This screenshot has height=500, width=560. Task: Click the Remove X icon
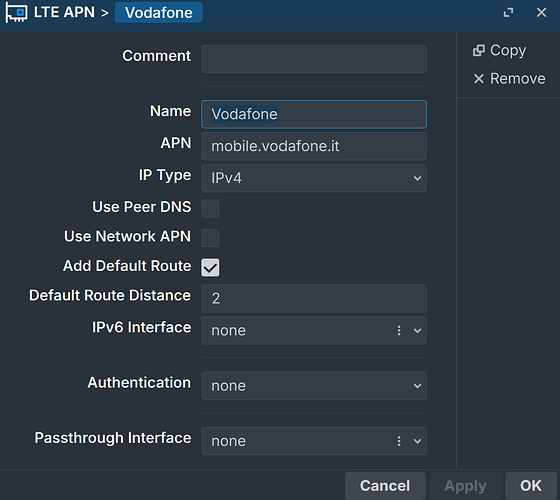point(479,79)
